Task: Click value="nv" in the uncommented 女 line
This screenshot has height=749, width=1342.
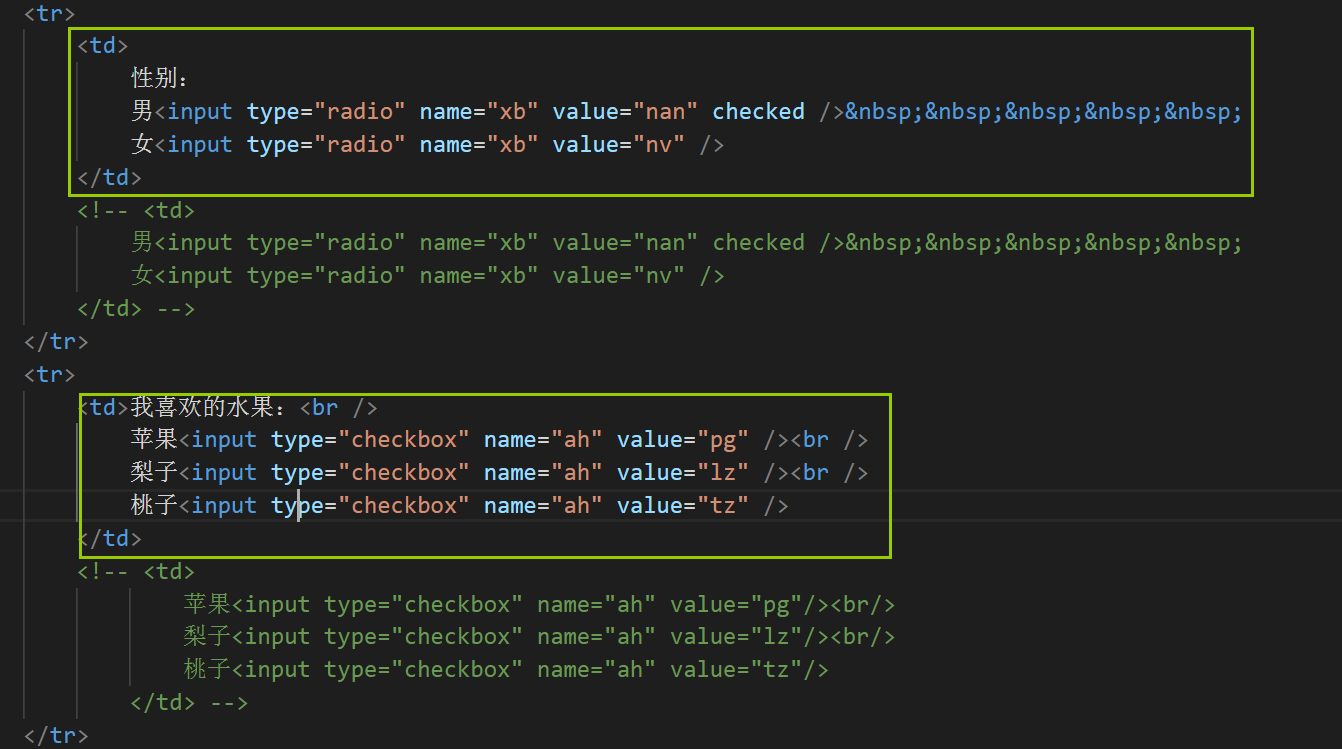Action: 618,144
